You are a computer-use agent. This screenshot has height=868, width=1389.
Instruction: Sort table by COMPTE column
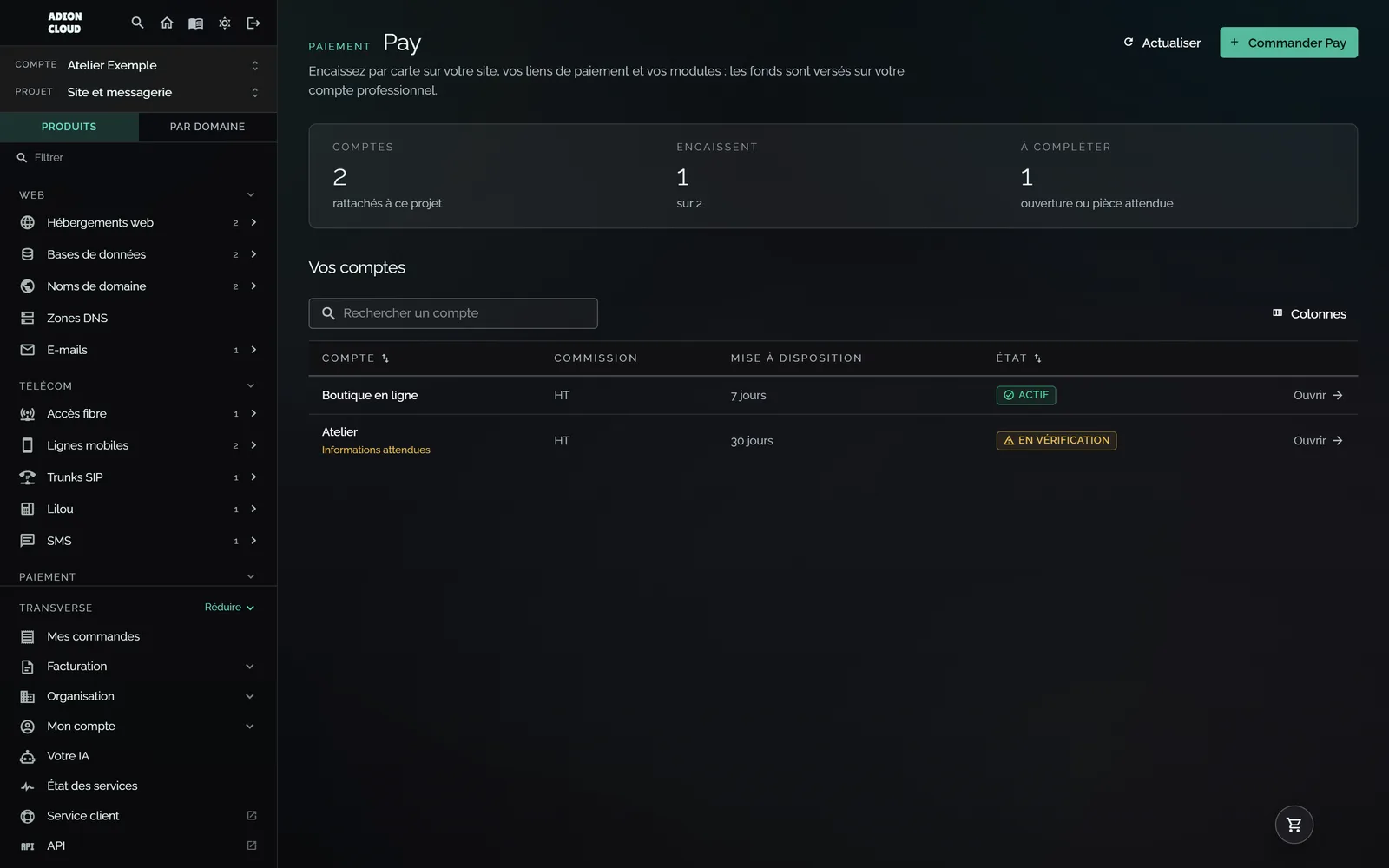[356, 358]
